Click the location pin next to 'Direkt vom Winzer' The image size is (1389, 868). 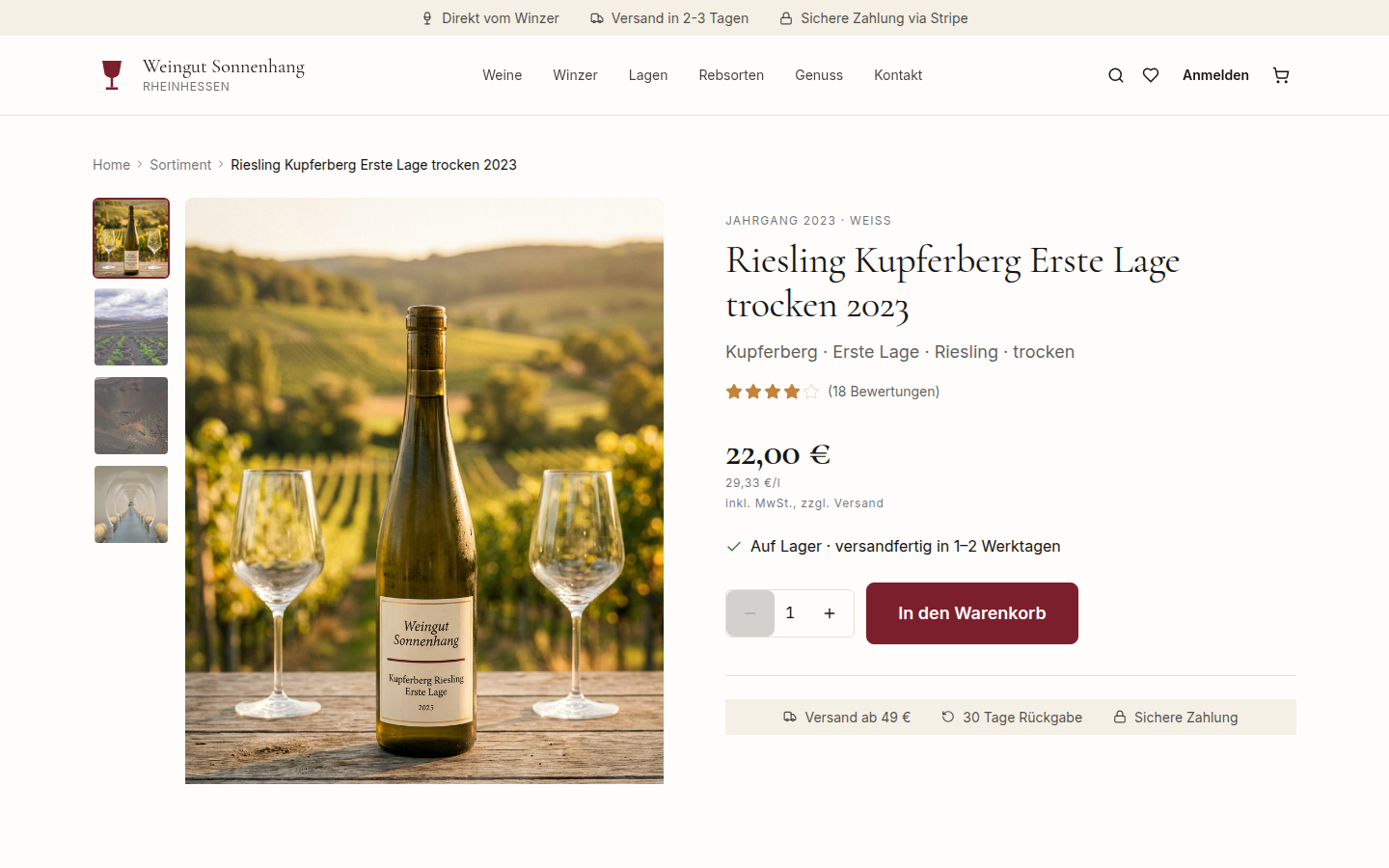(426, 17)
